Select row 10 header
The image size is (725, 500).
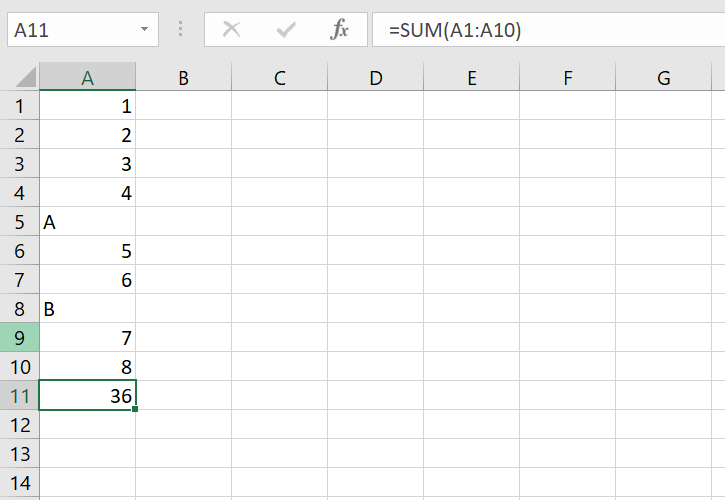(x=19, y=366)
